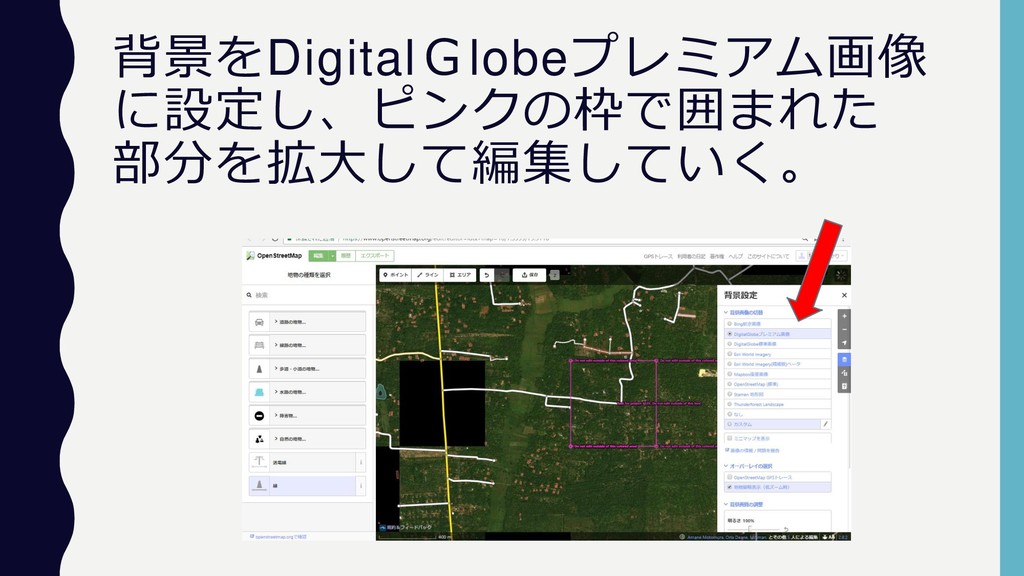
Task: Select Thunderforest Landscape radio button
Action: pos(729,404)
